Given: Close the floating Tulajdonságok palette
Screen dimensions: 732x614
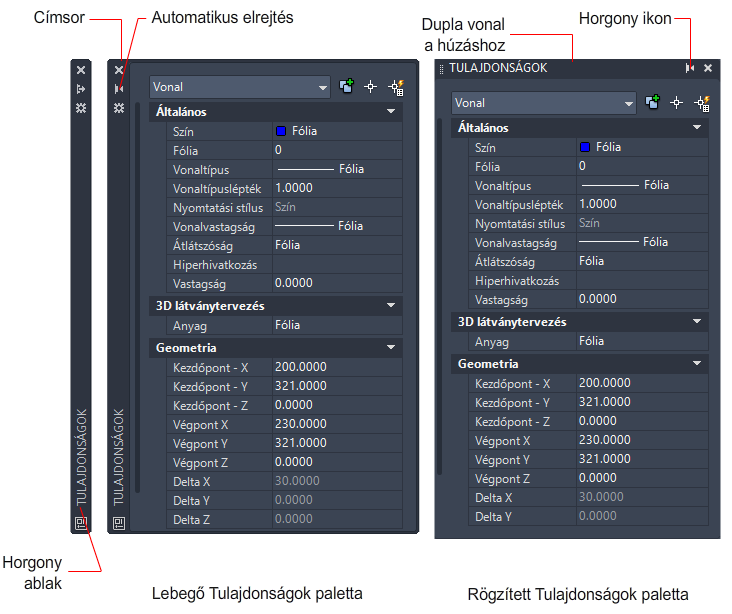Looking at the screenshot, I should click(x=119, y=70).
